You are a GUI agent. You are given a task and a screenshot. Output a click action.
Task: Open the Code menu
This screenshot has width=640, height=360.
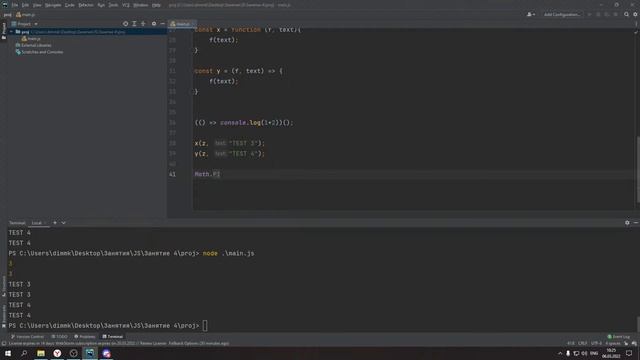[x=70, y=5]
